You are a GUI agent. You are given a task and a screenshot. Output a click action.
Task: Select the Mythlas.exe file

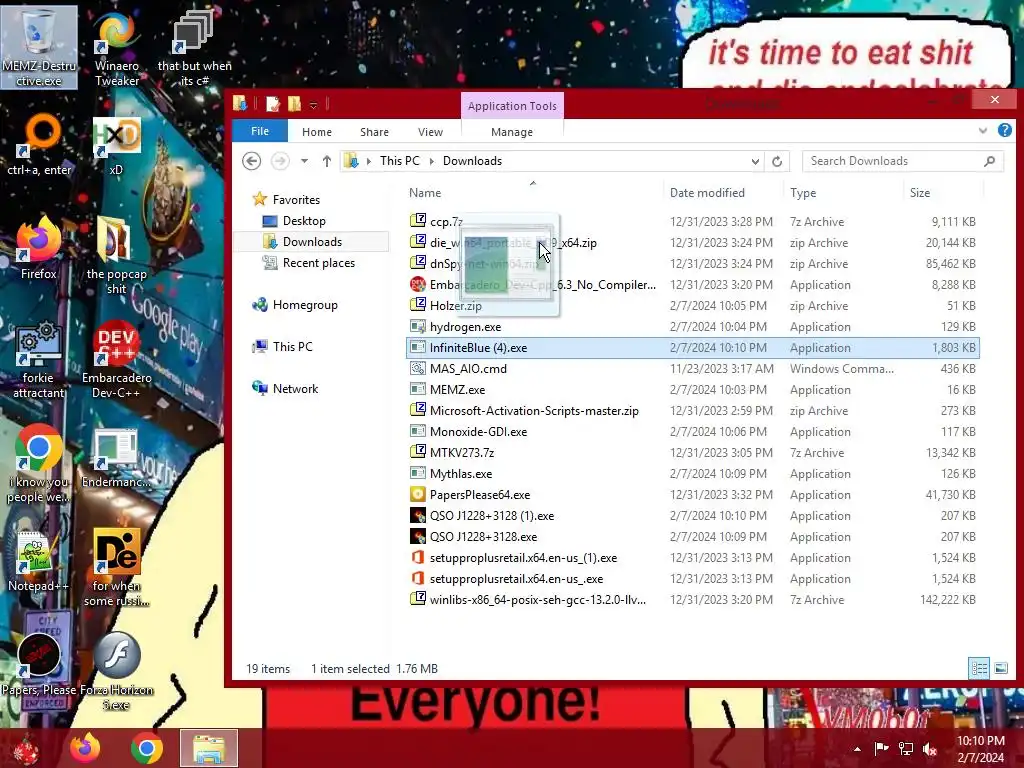[x=692, y=474]
